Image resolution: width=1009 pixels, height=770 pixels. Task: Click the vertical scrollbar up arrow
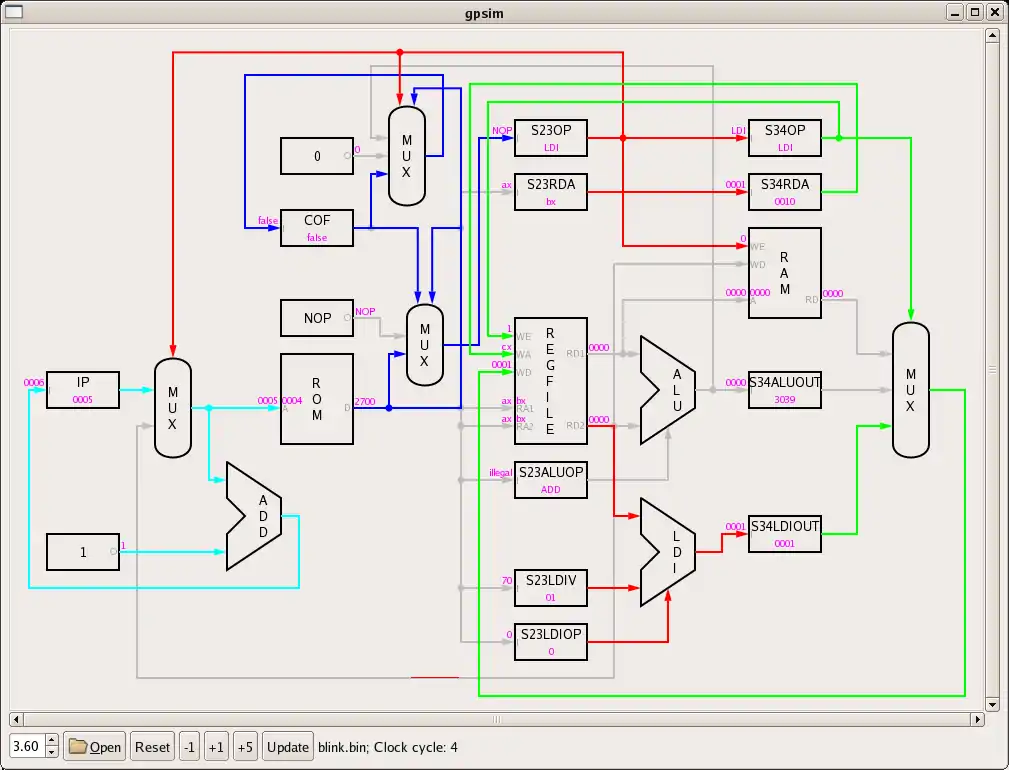pyautogui.click(x=992, y=35)
